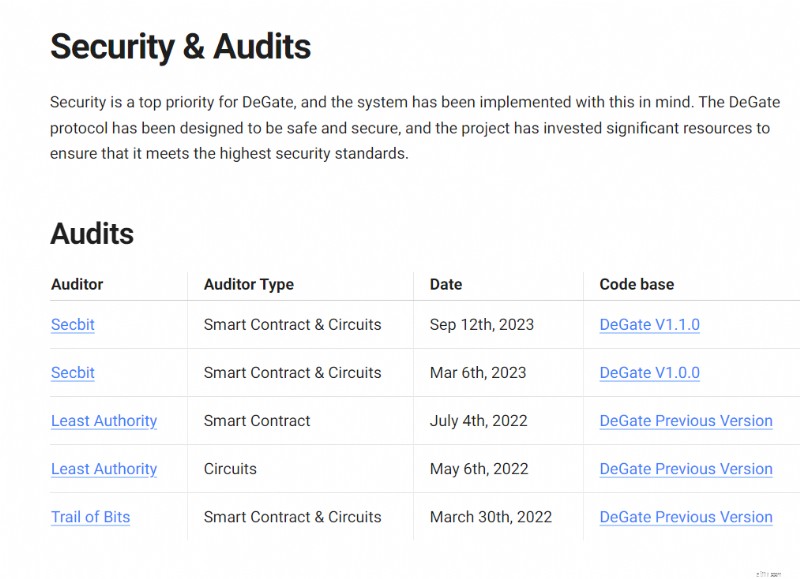Click the Audits section heading
The width and height of the screenshot is (800, 579).
(92, 234)
